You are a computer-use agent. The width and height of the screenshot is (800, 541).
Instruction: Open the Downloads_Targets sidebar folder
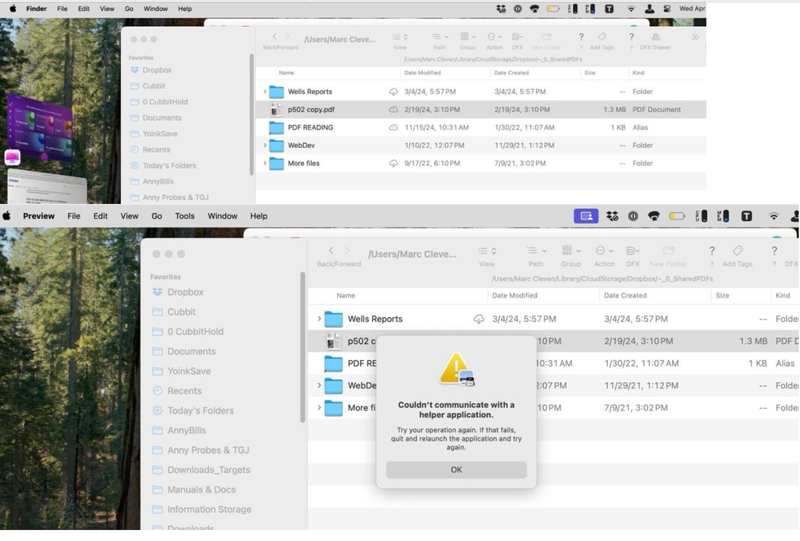tap(208, 470)
